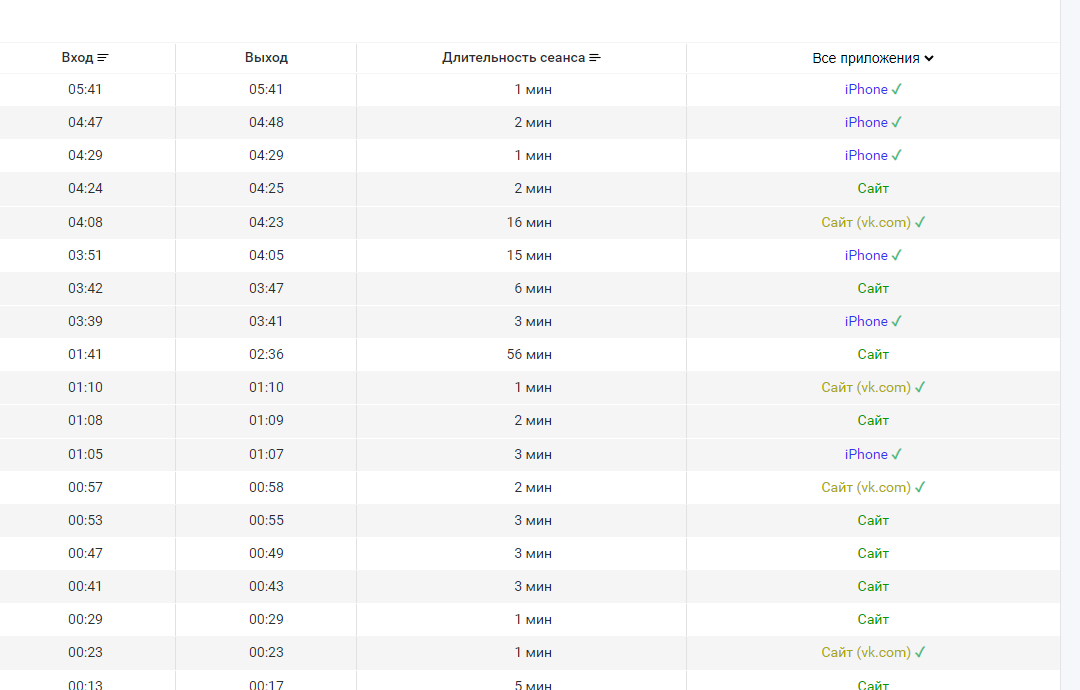Open iPhone link in the 04:47 row

866,123
